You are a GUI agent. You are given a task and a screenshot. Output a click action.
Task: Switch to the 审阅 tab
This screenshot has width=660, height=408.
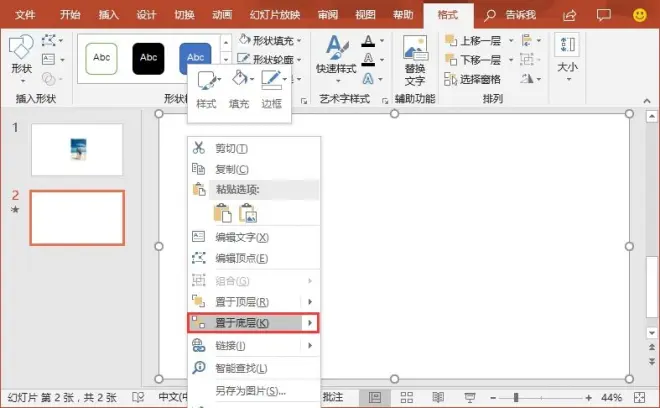point(328,15)
